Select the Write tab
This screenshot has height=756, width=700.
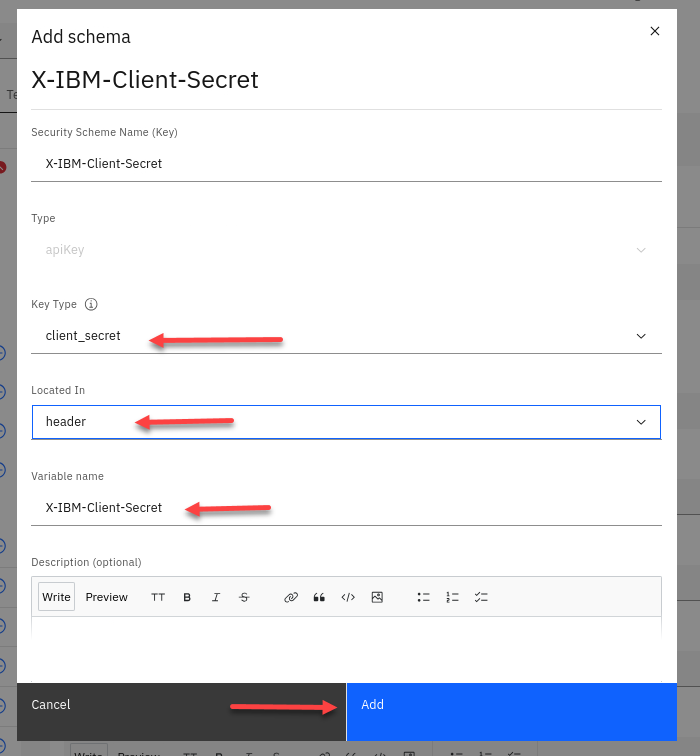56,597
